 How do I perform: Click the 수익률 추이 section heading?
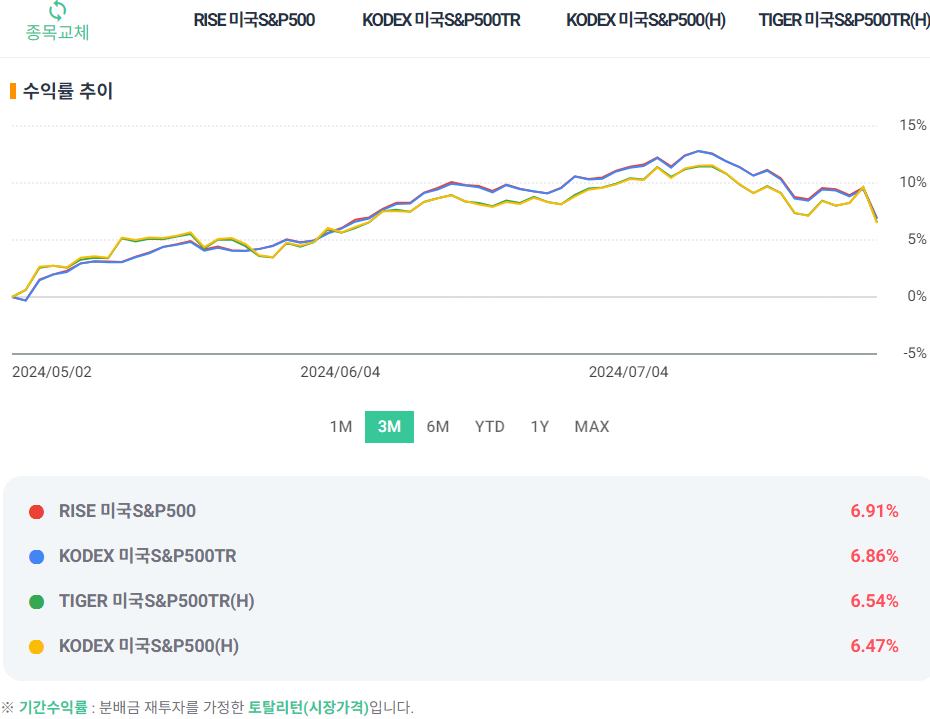pyautogui.click(x=68, y=91)
